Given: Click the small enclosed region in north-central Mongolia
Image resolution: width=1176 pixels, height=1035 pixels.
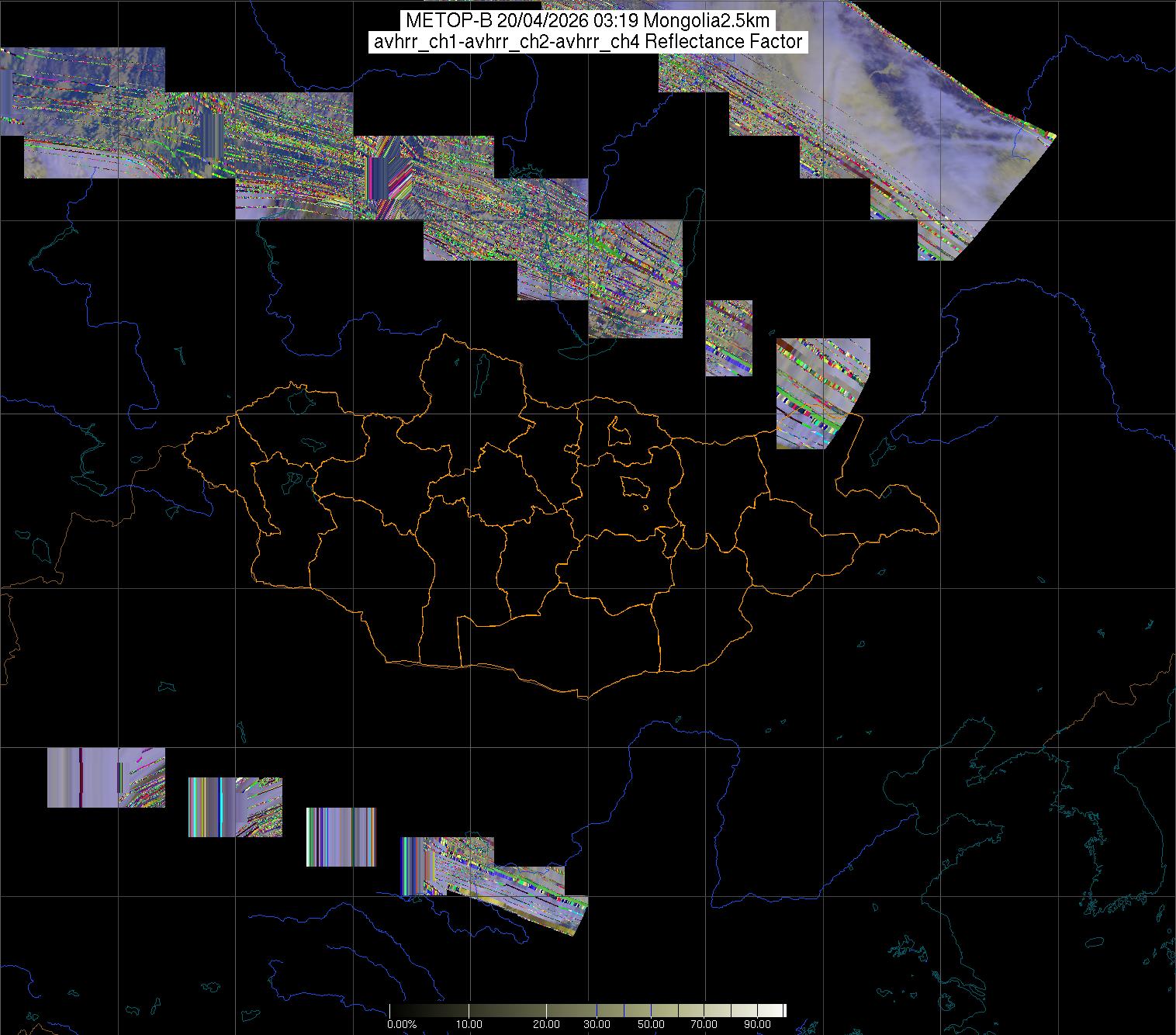Looking at the screenshot, I should tap(618, 431).
